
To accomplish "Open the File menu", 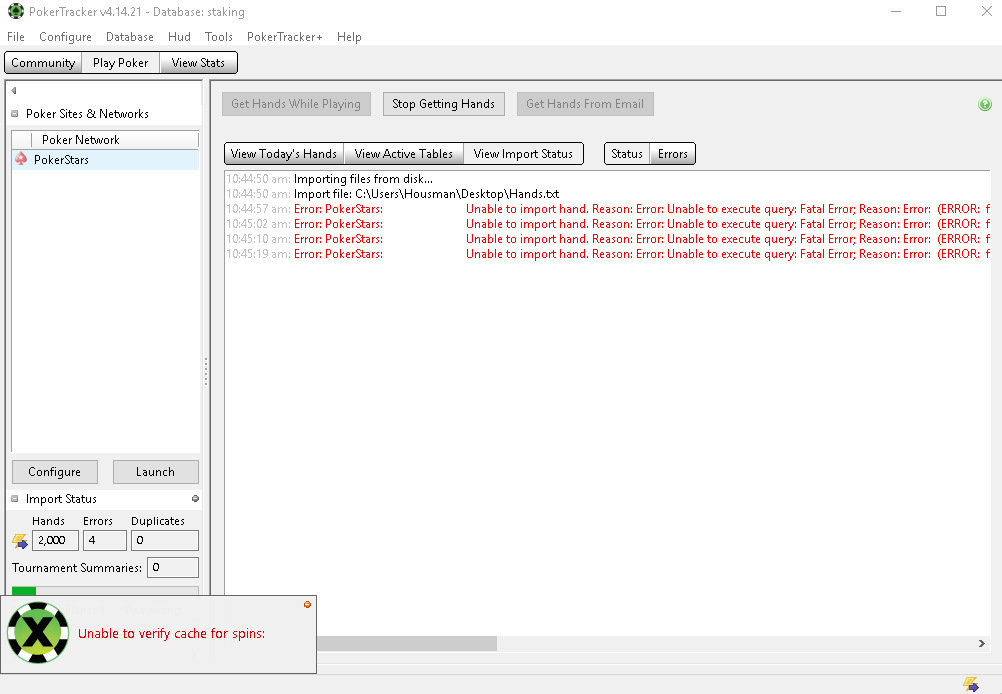I will (x=16, y=37).
